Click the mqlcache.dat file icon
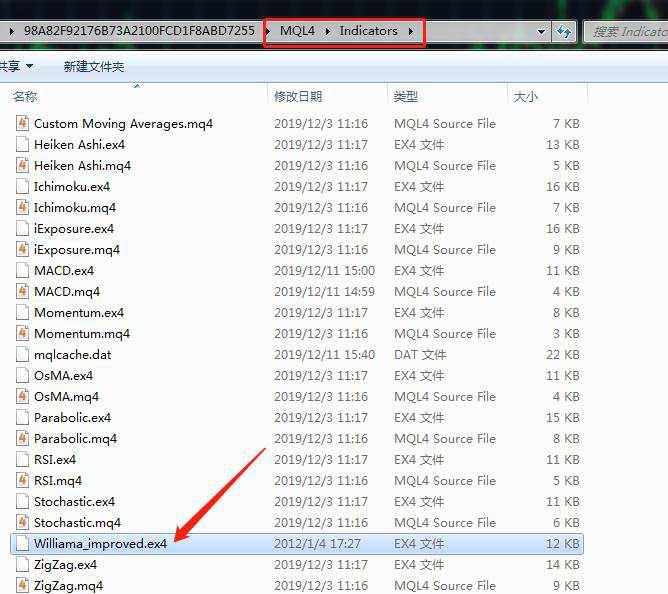This screenshot has width=668, height=594. pyautogui.click(x=23, y=354)
